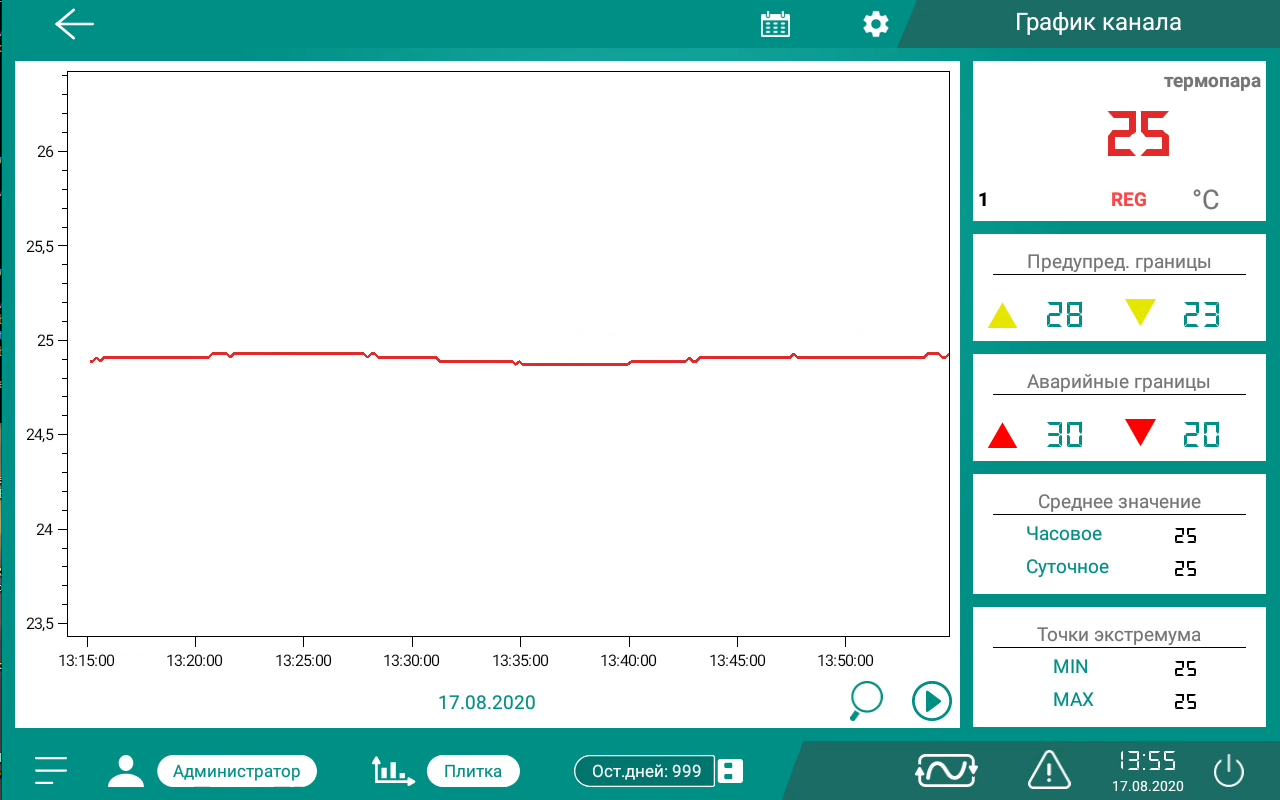1280x800 pixels.
Task: Open the calendar date picker icon
Action: (775, 24)
